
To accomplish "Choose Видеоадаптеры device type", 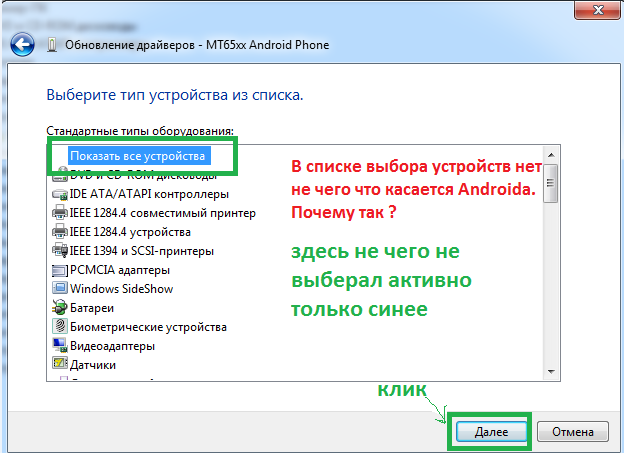I will [112, 346].
